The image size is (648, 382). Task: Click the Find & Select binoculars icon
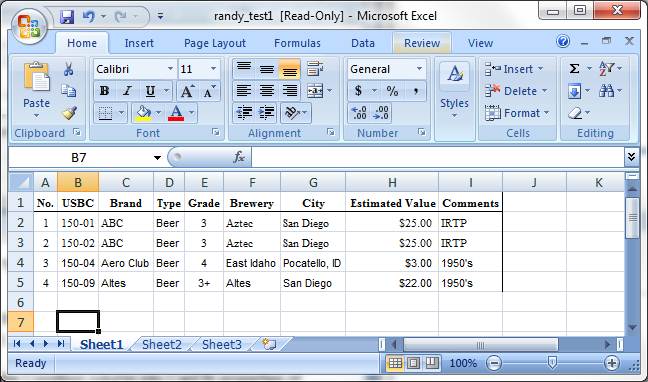click(606, 91)
